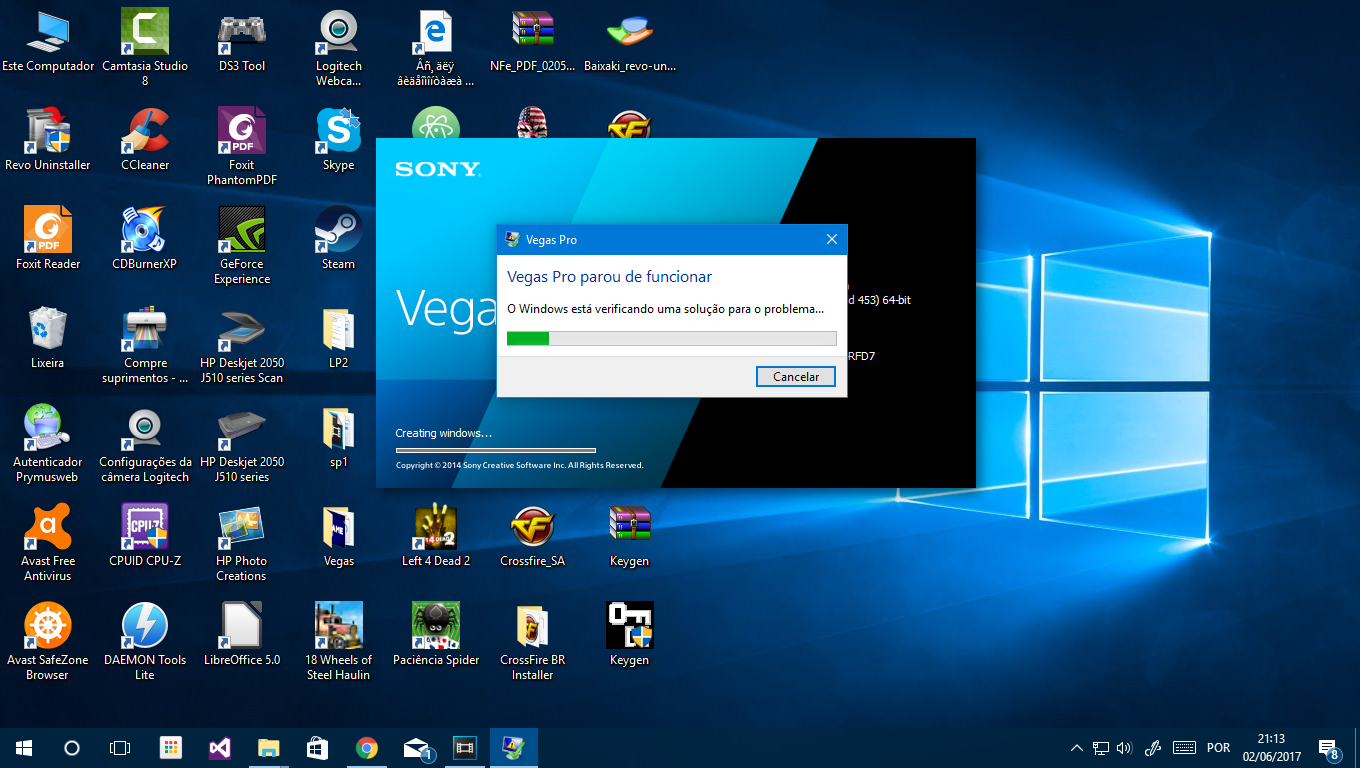Open CrossFire BR Installer folder
The image size is (1360, 768).
tap(533, 642)
